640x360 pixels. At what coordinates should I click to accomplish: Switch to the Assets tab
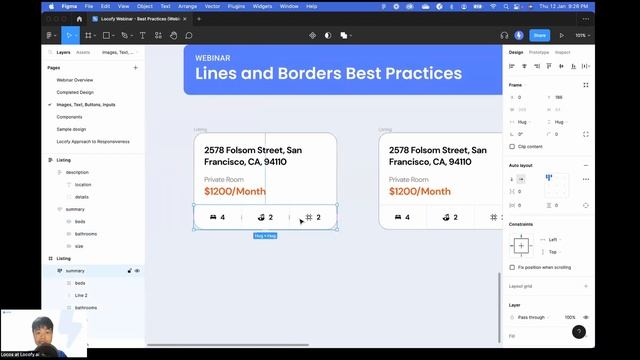pyautogui.click(x=83, y=52)
